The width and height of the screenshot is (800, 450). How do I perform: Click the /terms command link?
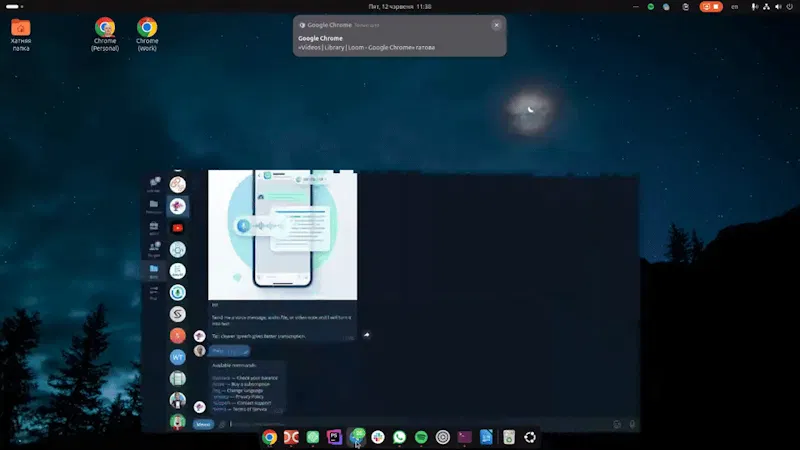pos(219,409)
